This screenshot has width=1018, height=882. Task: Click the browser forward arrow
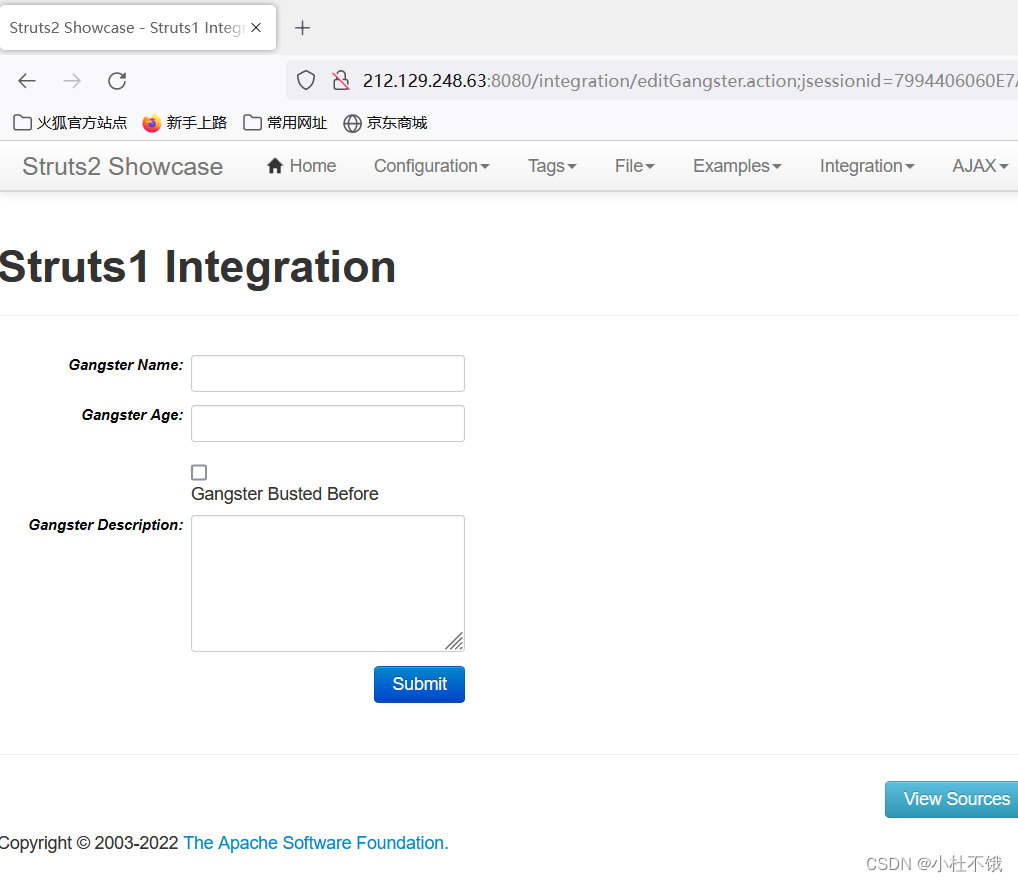click(72, 81)
